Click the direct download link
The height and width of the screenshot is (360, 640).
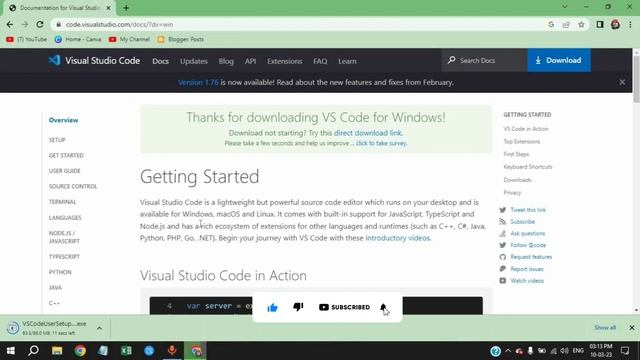click(x=368, y=133)
